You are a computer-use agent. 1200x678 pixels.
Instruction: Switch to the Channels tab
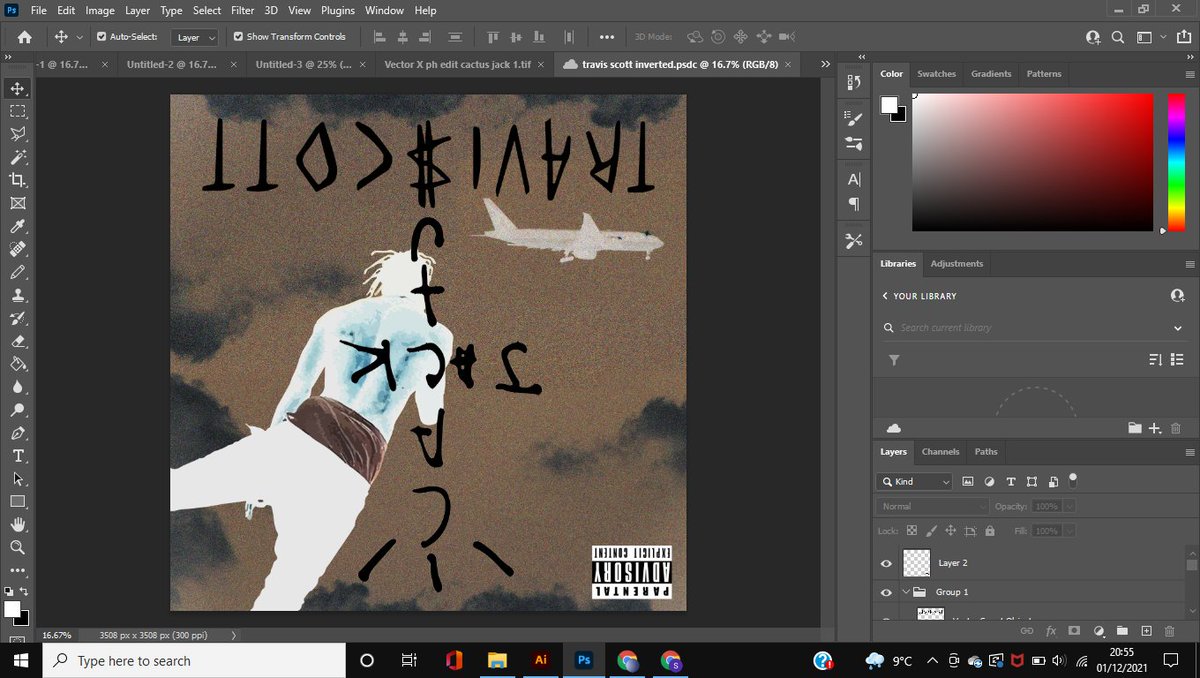coord(940,452)
